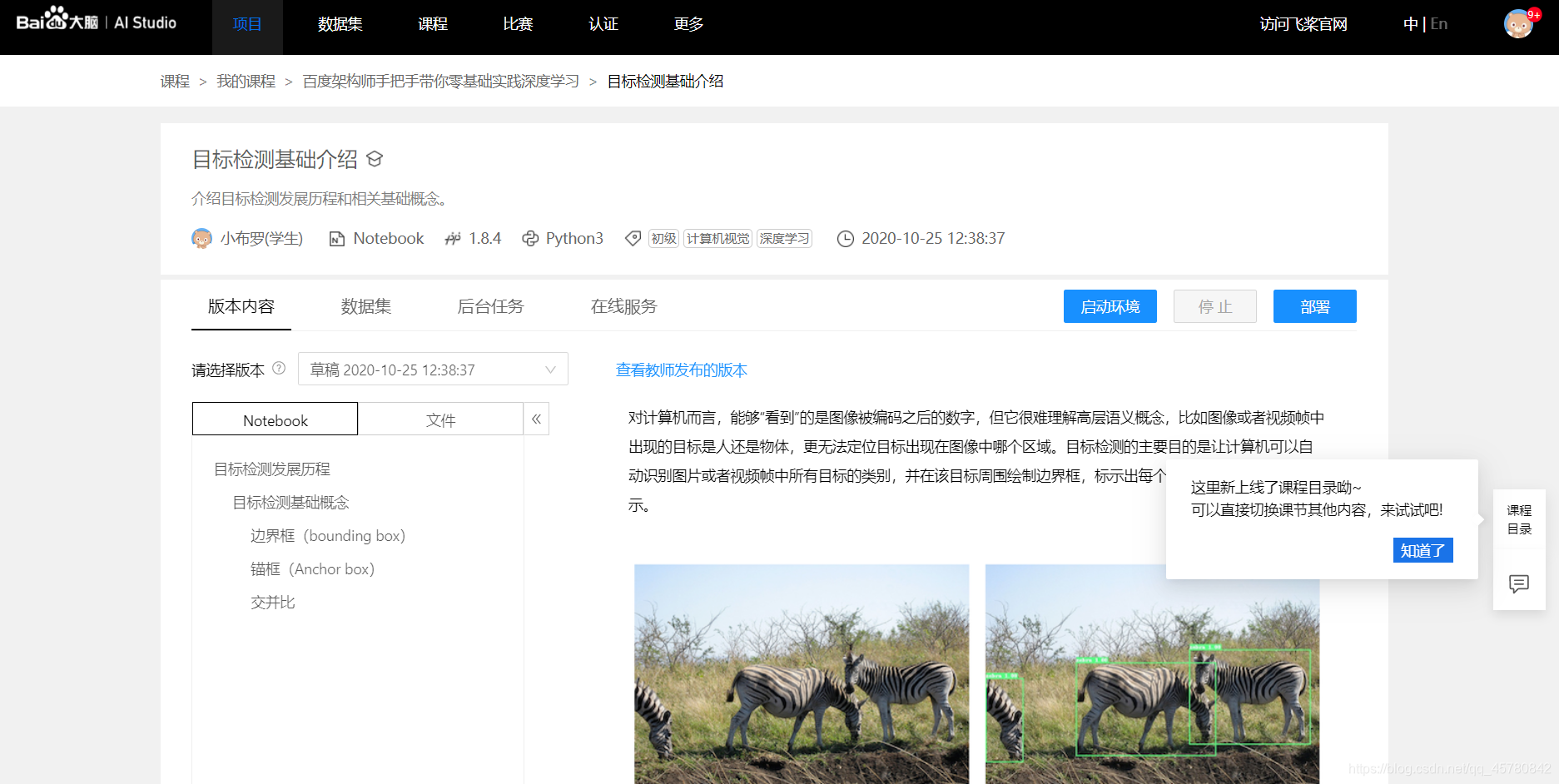Click the Python3 version icon

coord(530,239)
